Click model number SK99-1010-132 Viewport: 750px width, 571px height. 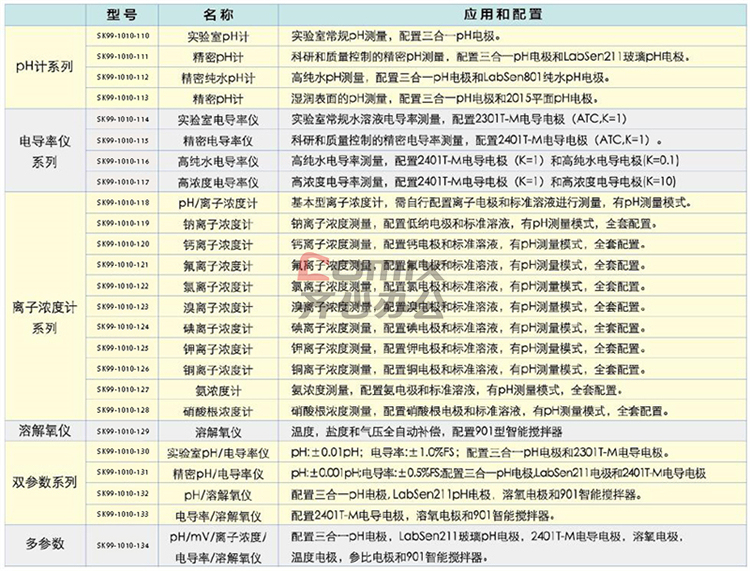[x=123, y=494]
